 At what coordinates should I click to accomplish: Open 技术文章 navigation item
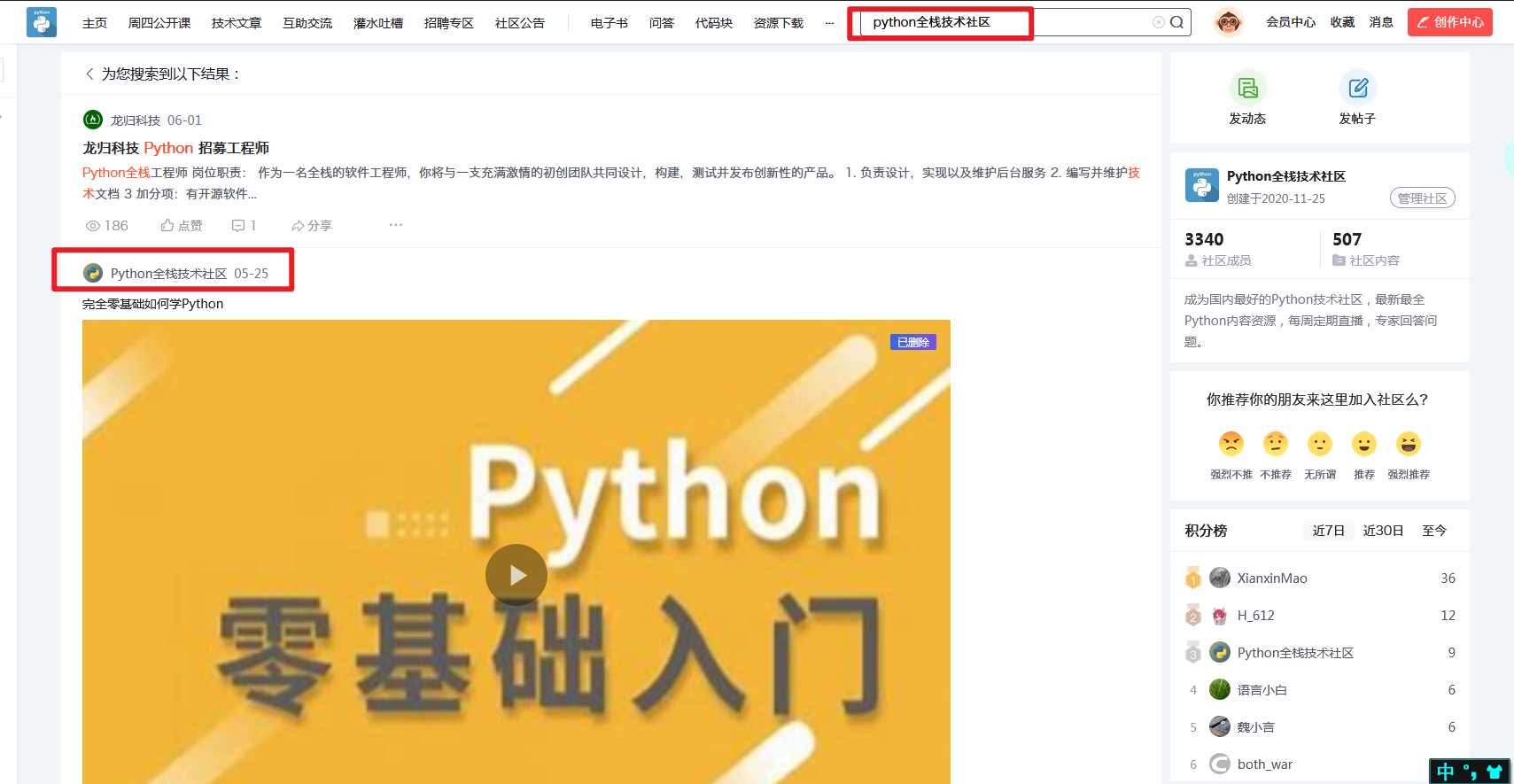(x=237, y=23)
